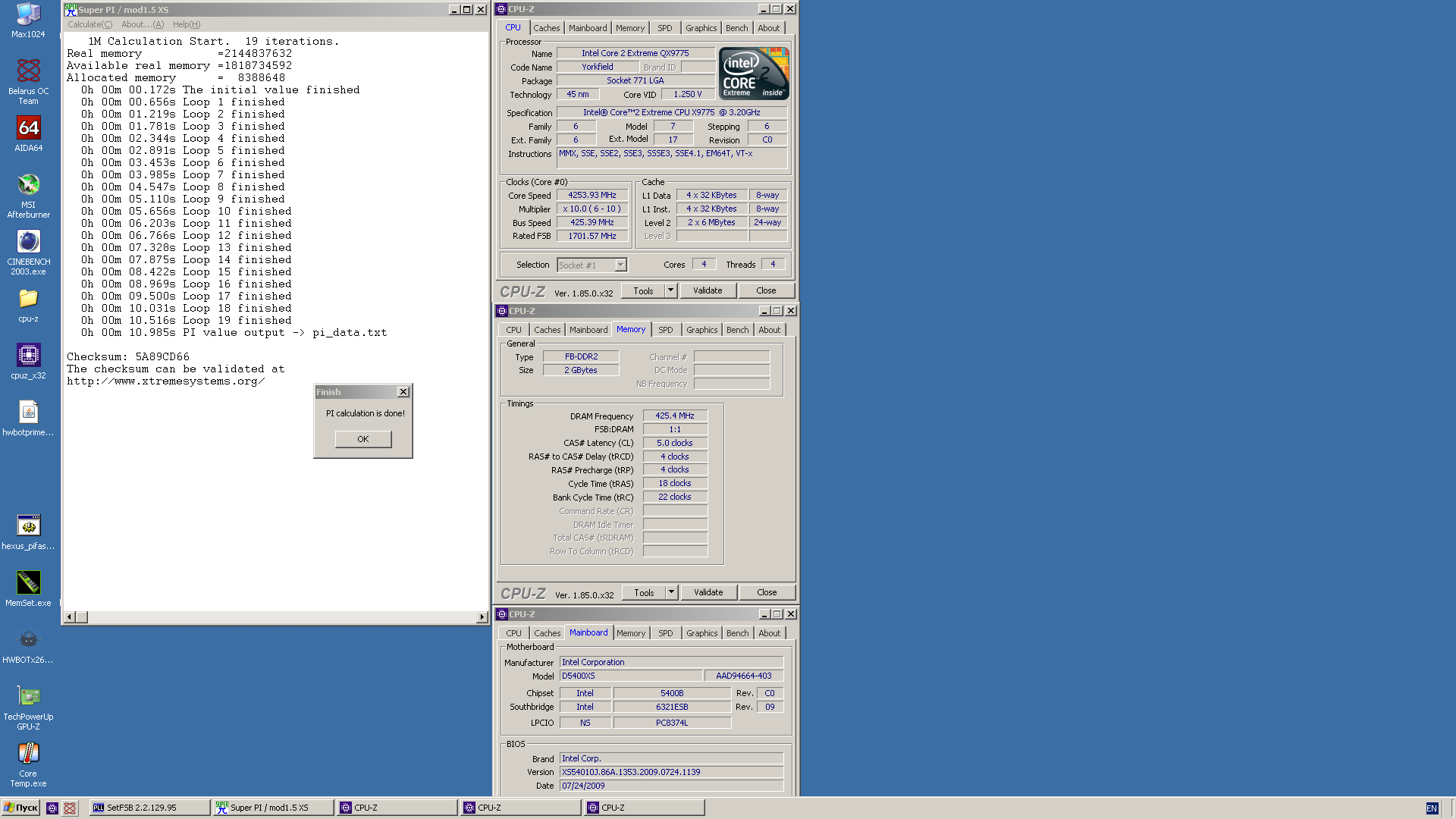Open the Start (Пуск) menu
This screenshot has width=1456, height=819.
pyautogui.click(x=20, y=808)
